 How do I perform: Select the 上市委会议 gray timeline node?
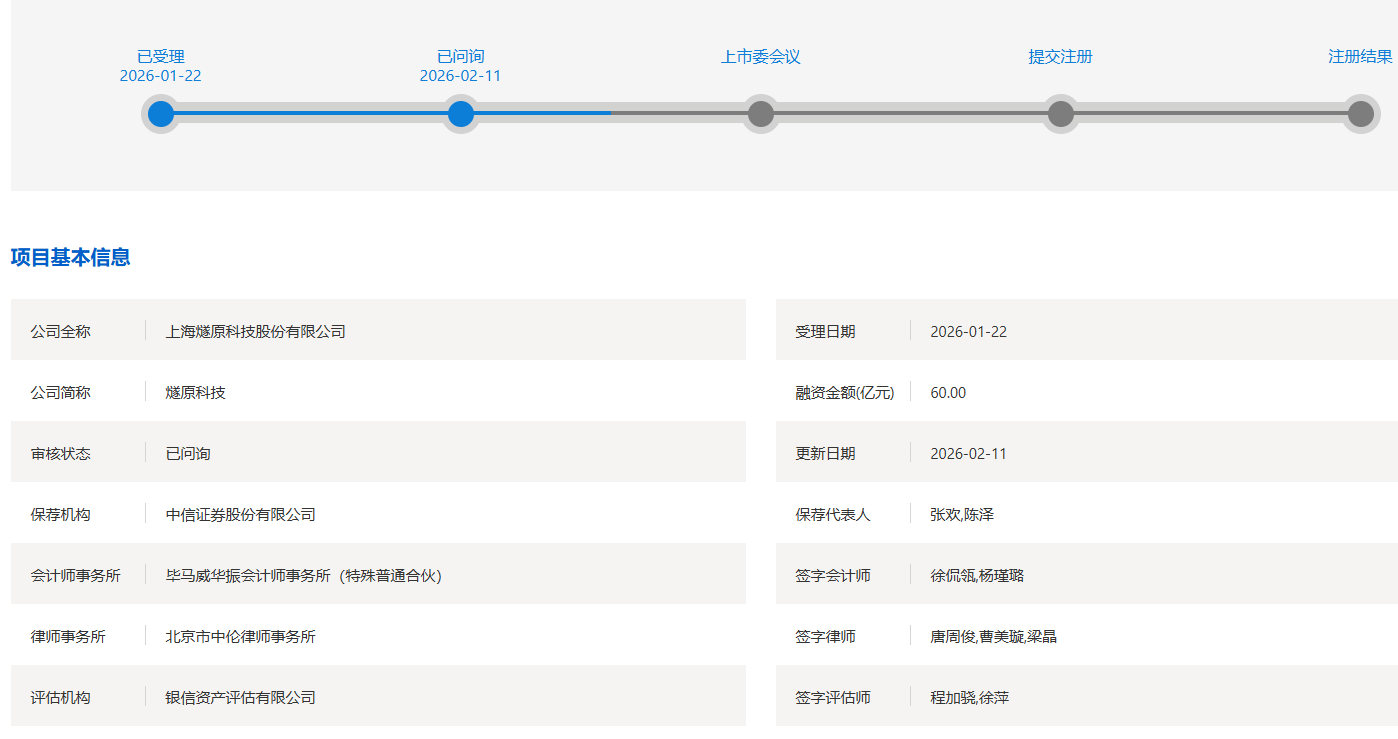[761, 114]
